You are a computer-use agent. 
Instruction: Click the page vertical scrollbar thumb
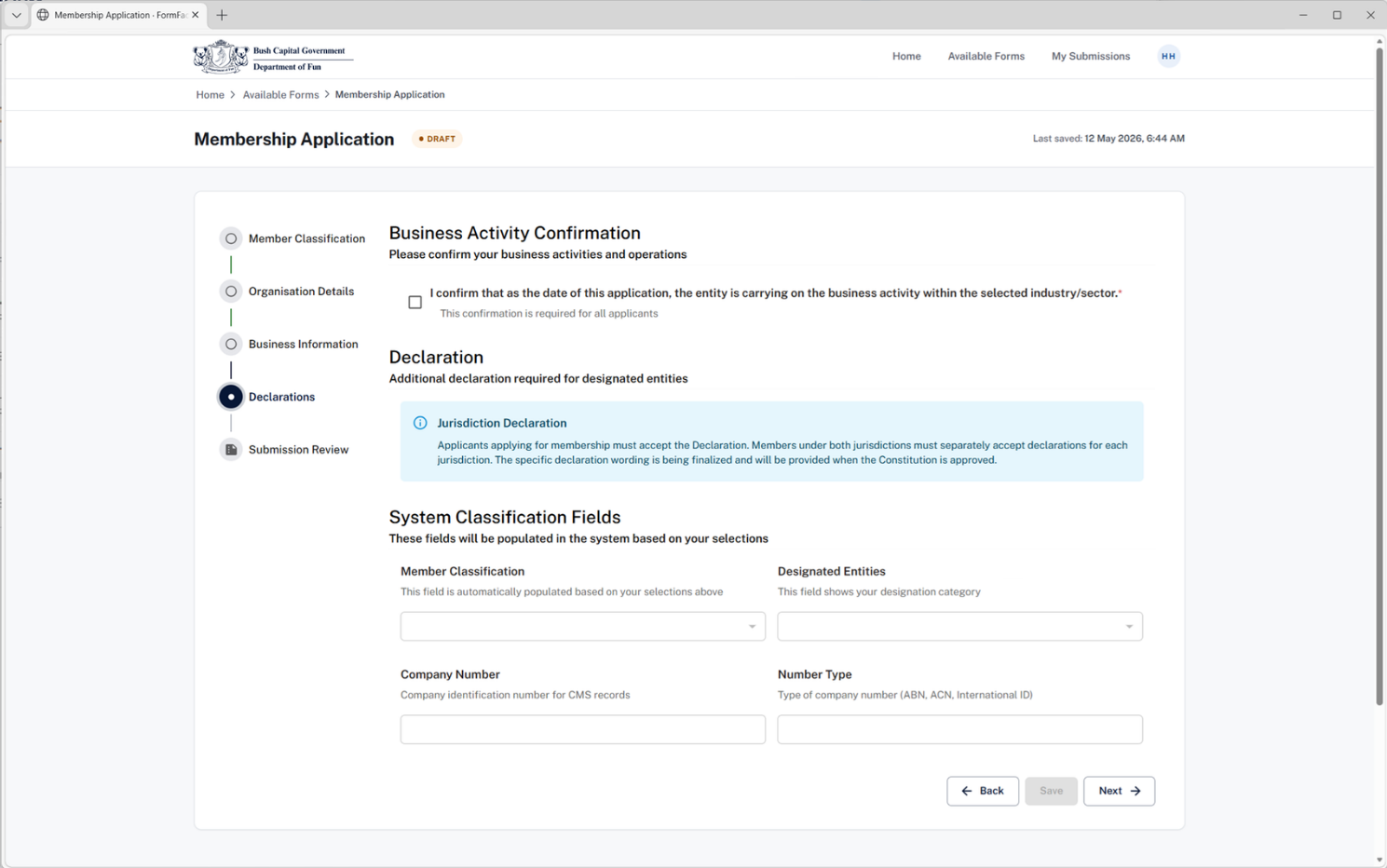[x=1380, y=375]
